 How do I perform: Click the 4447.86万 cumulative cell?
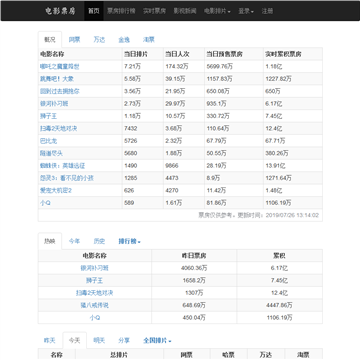[x=279, y=305]
